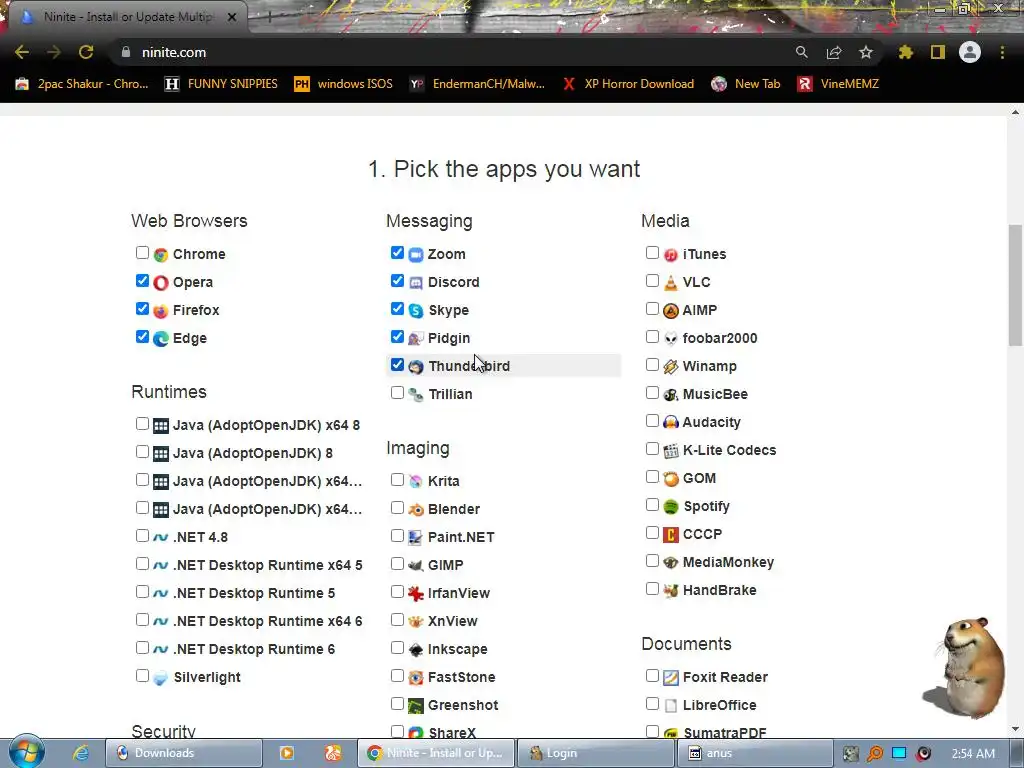Launch Internet Explorer from taskbar
This screenshot has width=1024, height=768.
click(x=81, y=753)
